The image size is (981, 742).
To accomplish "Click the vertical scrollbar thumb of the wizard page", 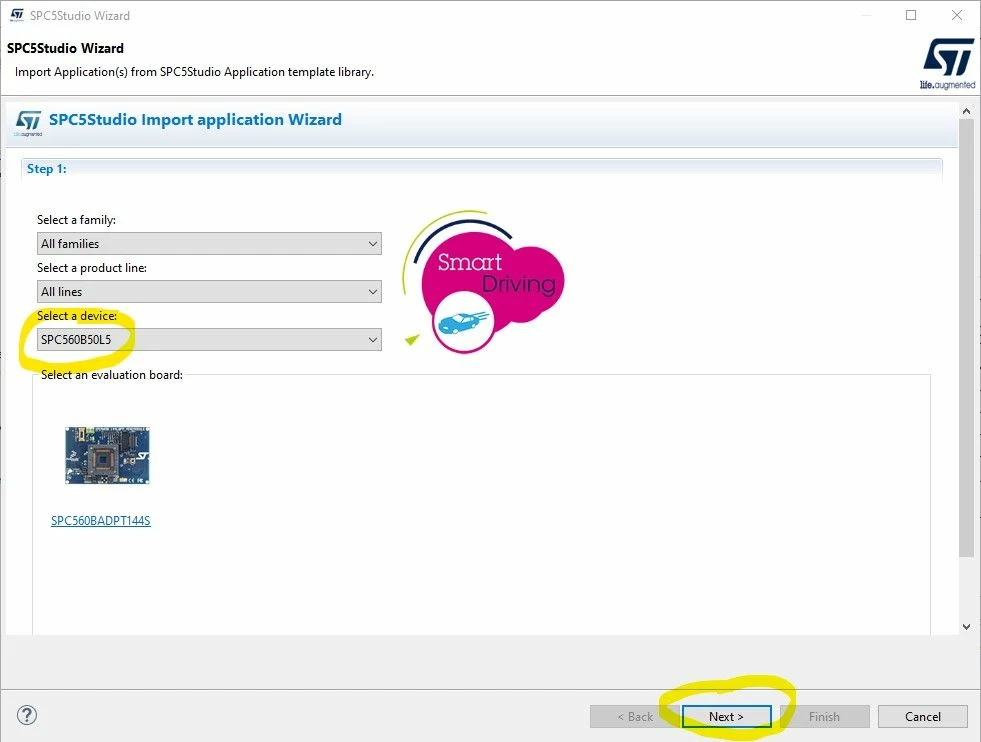I will click(967, 338).
